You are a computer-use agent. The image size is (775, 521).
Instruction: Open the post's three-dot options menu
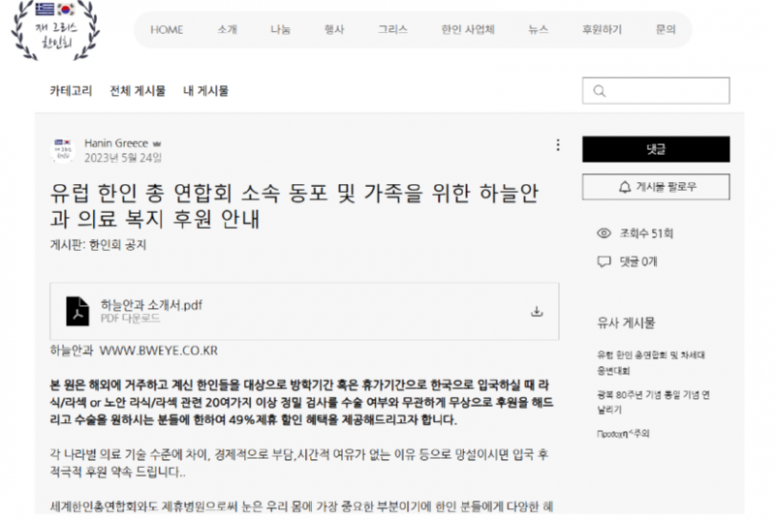(x=557, y=145)
